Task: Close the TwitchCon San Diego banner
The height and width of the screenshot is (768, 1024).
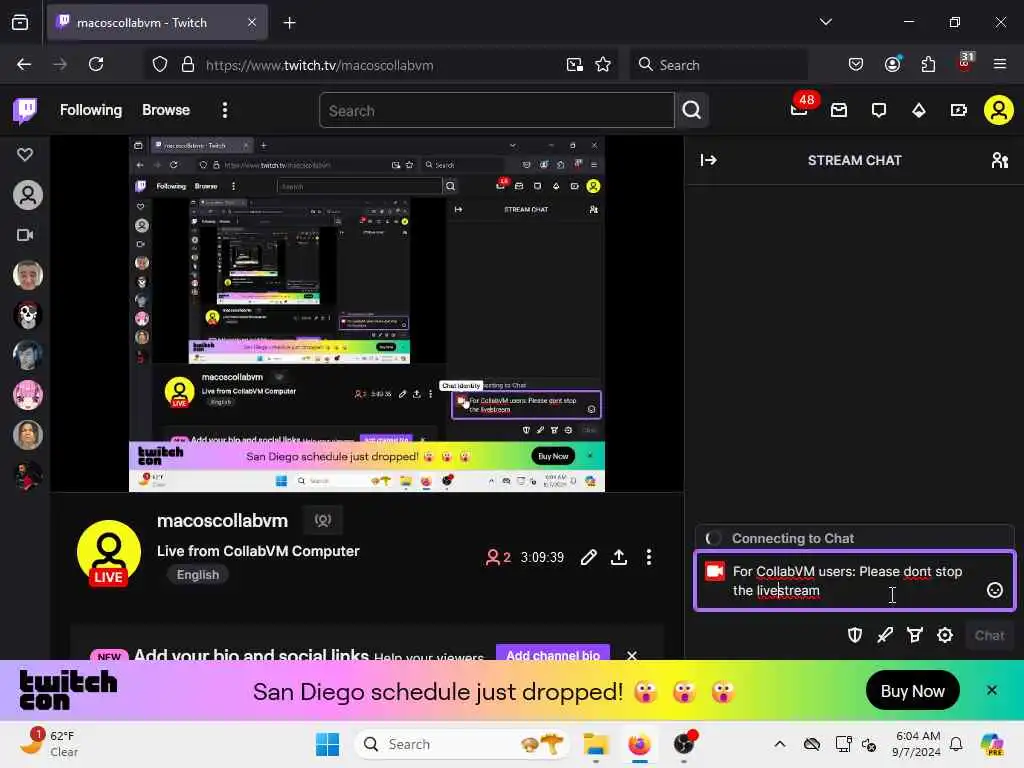Action: click(x=991, y=690)
